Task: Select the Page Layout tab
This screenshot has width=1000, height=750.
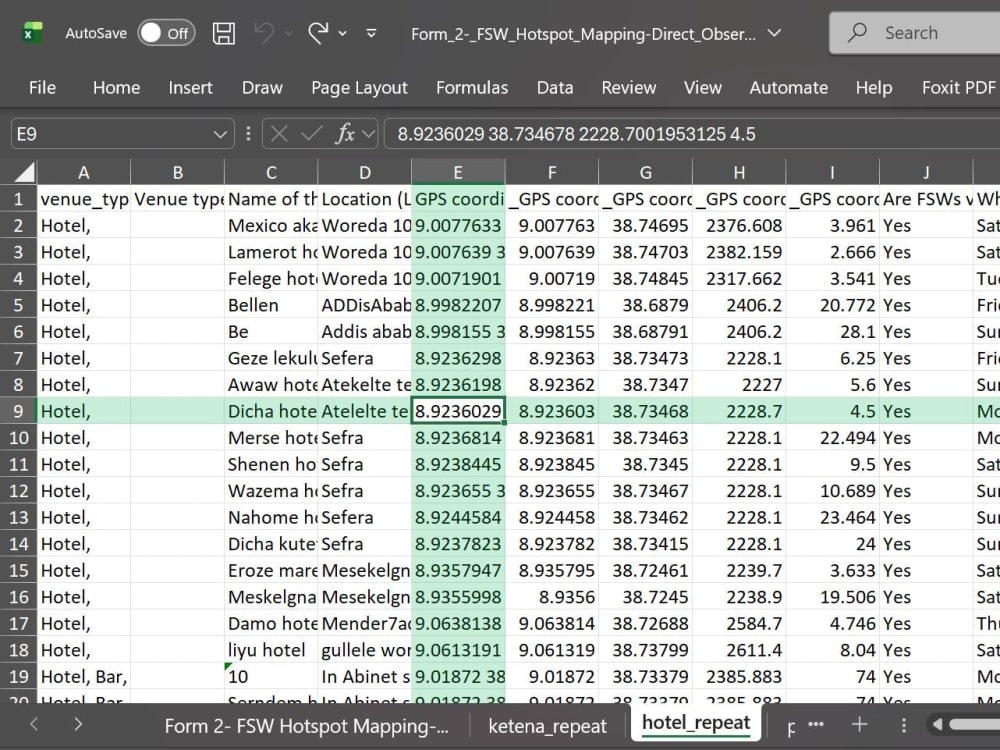Action: tap(359, 87)
